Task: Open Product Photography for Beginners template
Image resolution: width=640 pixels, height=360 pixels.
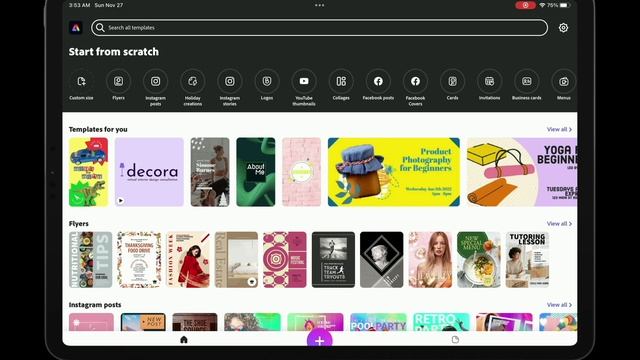Action: click(394, 172)
